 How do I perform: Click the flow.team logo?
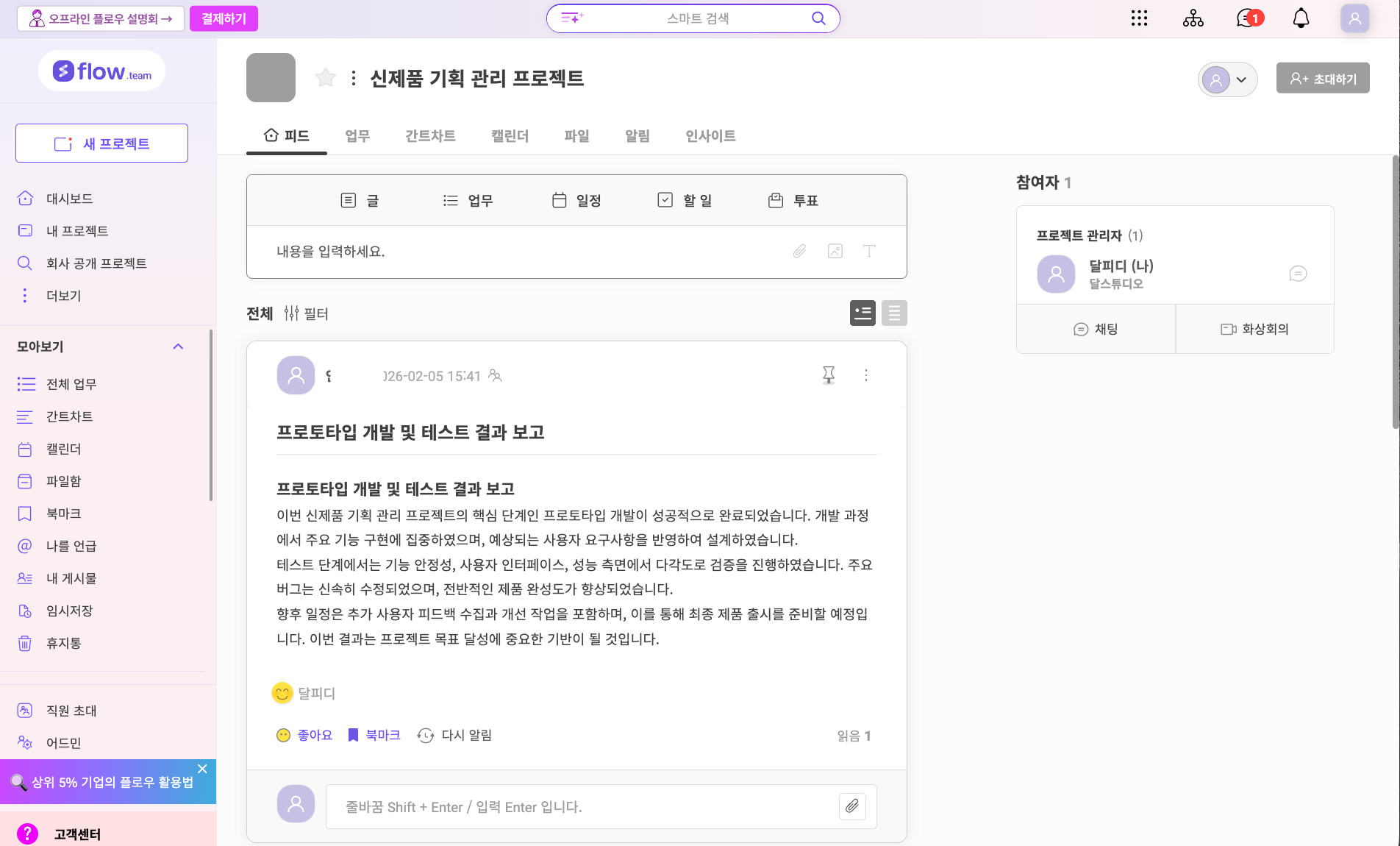coord(101,71)
